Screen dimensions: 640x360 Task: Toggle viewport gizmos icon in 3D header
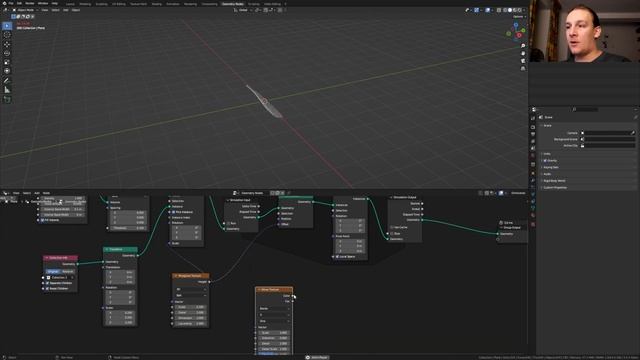476,10
